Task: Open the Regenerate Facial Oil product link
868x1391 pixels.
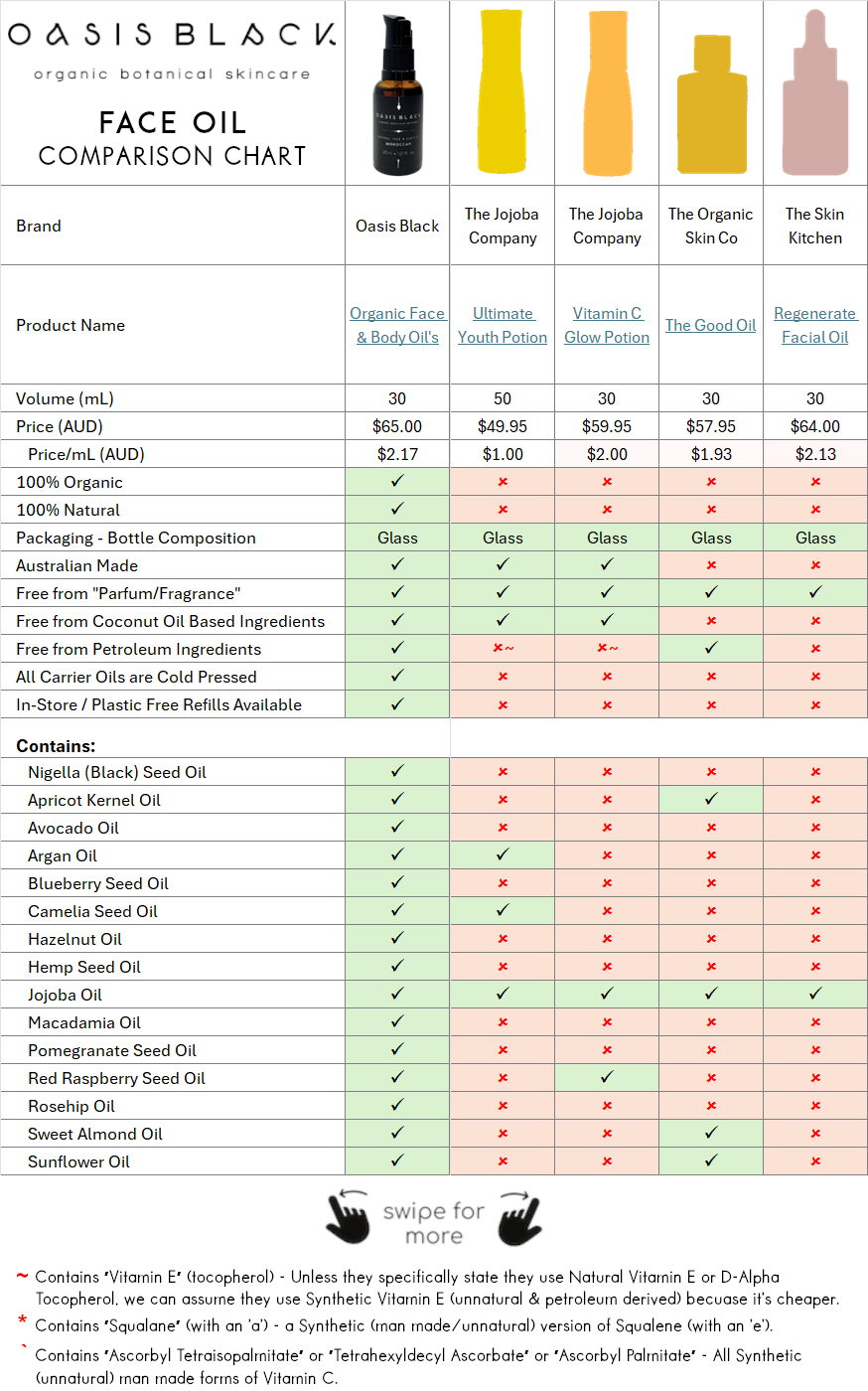Action: point(814,325)
